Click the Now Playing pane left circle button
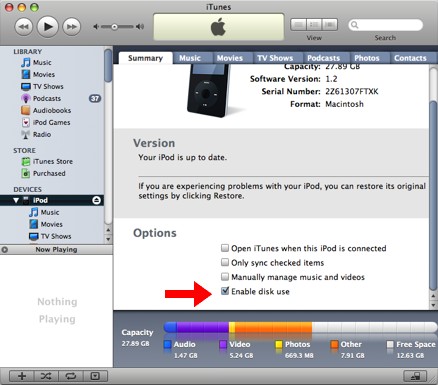This screenshot has height=385, width=438. tap(4, 250)
